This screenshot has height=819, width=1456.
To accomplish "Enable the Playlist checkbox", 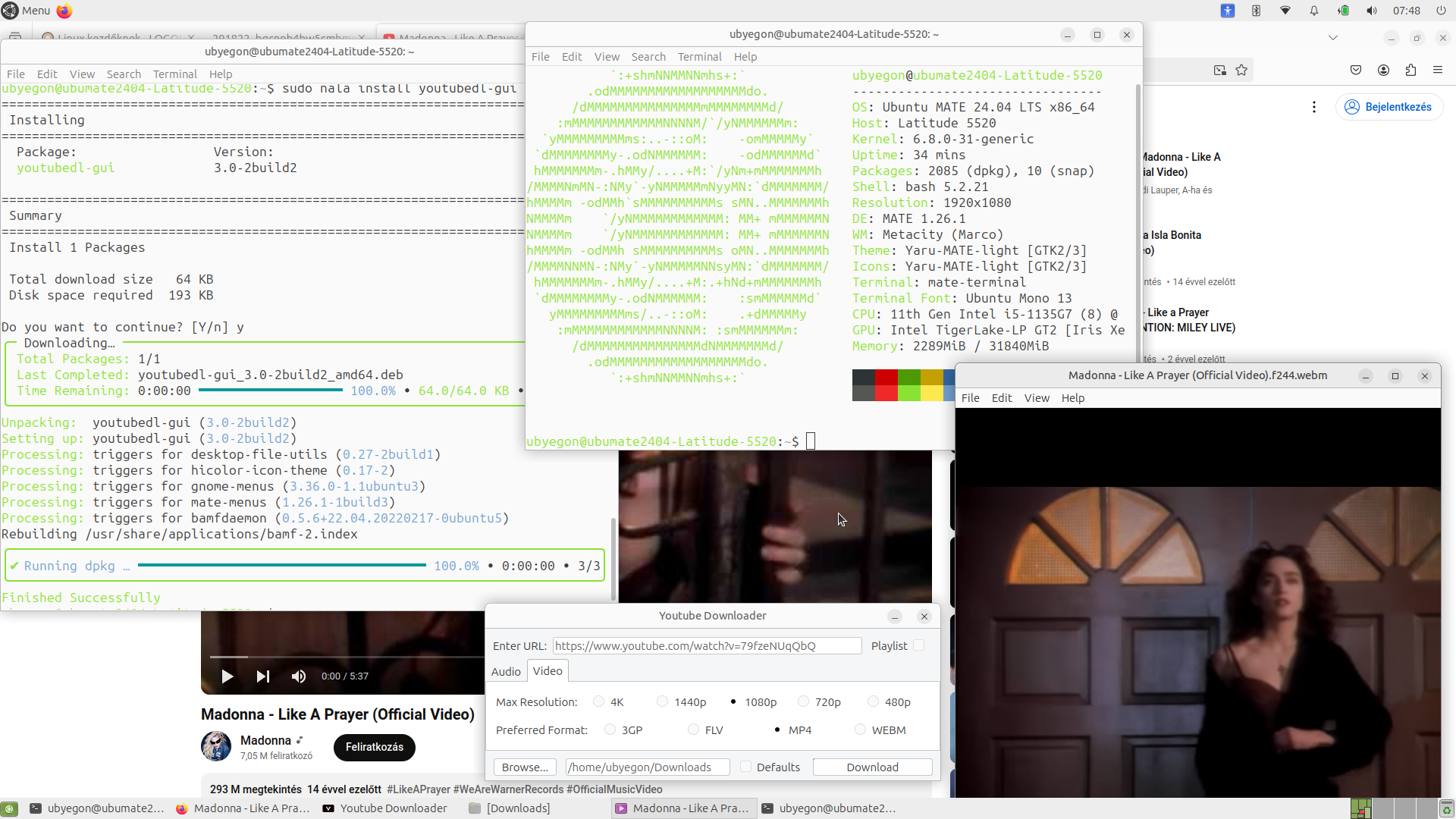I will 919,645.
